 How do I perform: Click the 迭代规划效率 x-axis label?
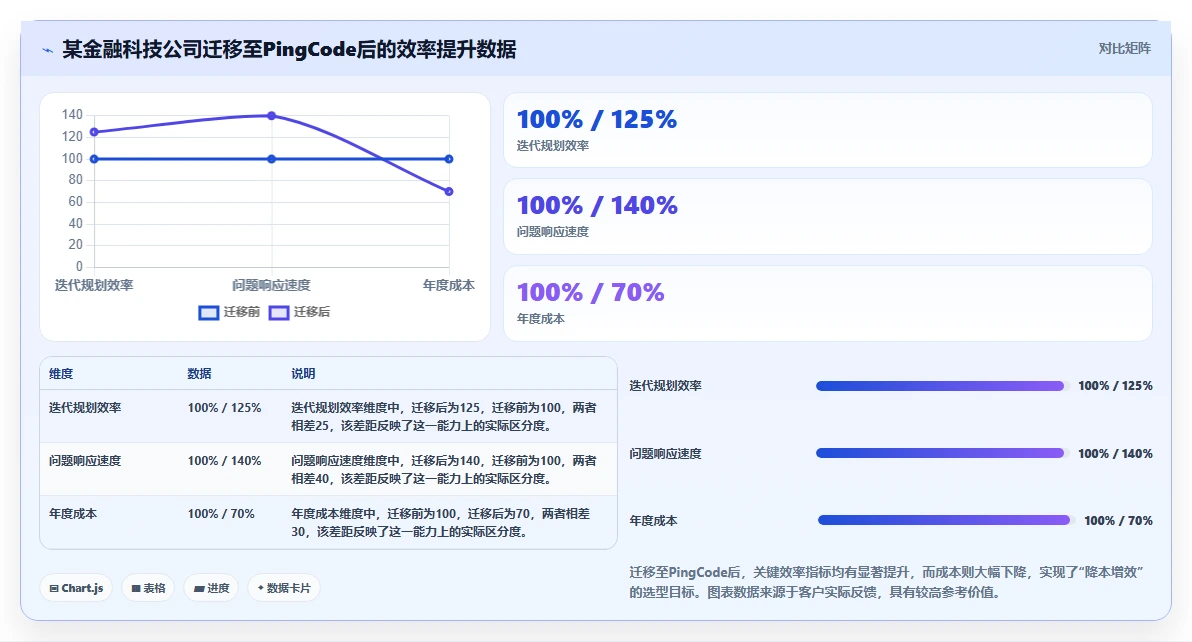[x=94, y=286]
